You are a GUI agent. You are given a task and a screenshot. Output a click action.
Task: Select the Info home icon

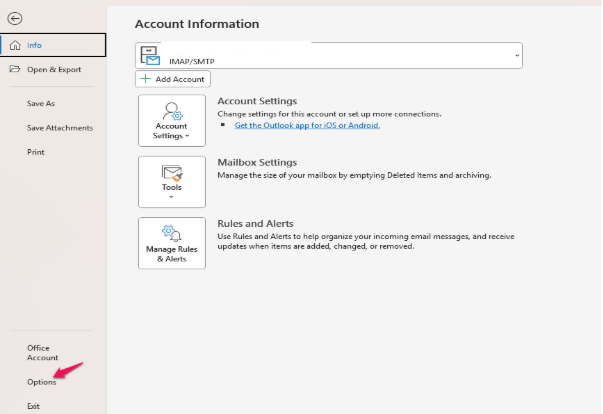(15, 45)
